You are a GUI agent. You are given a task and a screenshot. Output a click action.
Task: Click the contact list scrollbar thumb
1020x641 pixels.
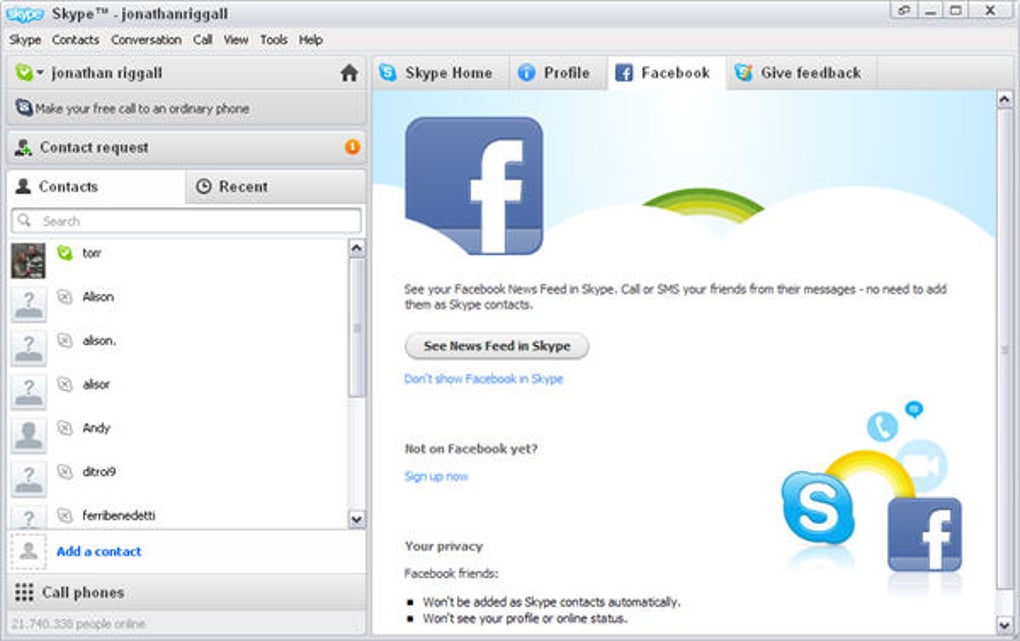[356, 327]
